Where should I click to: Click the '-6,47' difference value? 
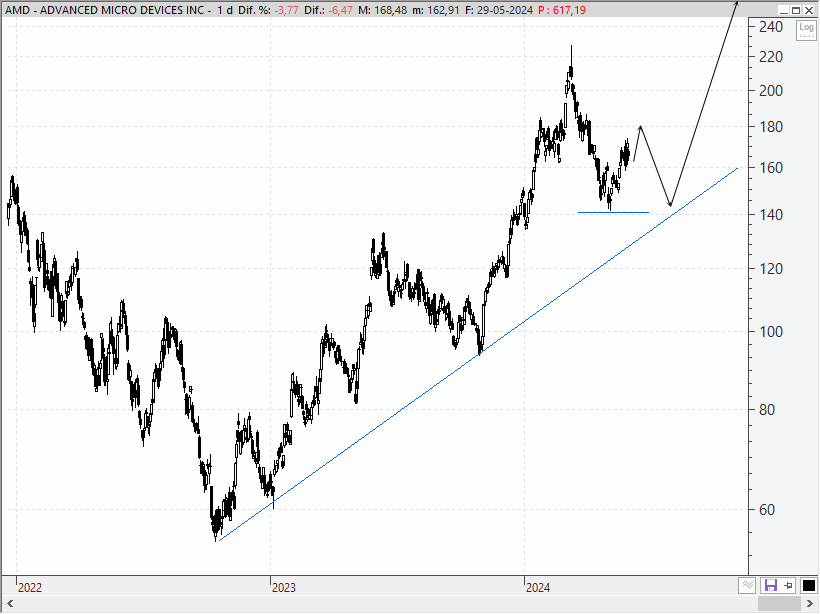[x=340, y=10]
